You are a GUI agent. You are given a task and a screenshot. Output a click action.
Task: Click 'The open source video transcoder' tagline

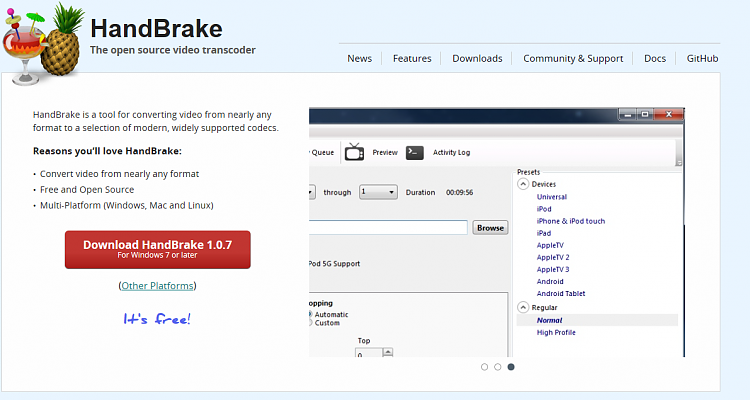(x=173, y=50)
